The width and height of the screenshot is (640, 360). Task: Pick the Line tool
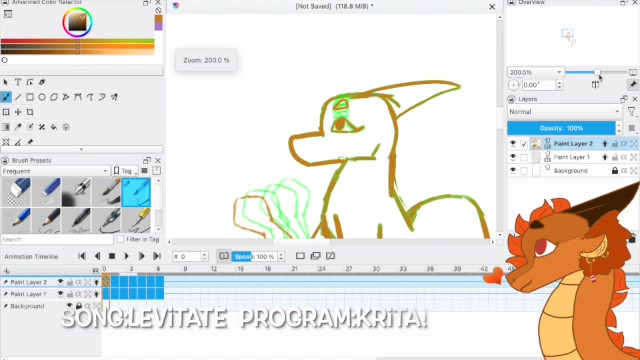[x=18, y=97]
